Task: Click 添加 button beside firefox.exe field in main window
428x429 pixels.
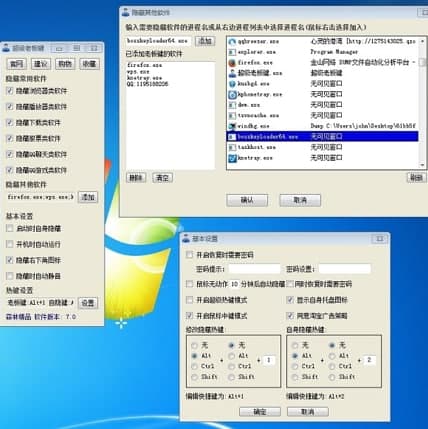Action: tap(88, 197)
